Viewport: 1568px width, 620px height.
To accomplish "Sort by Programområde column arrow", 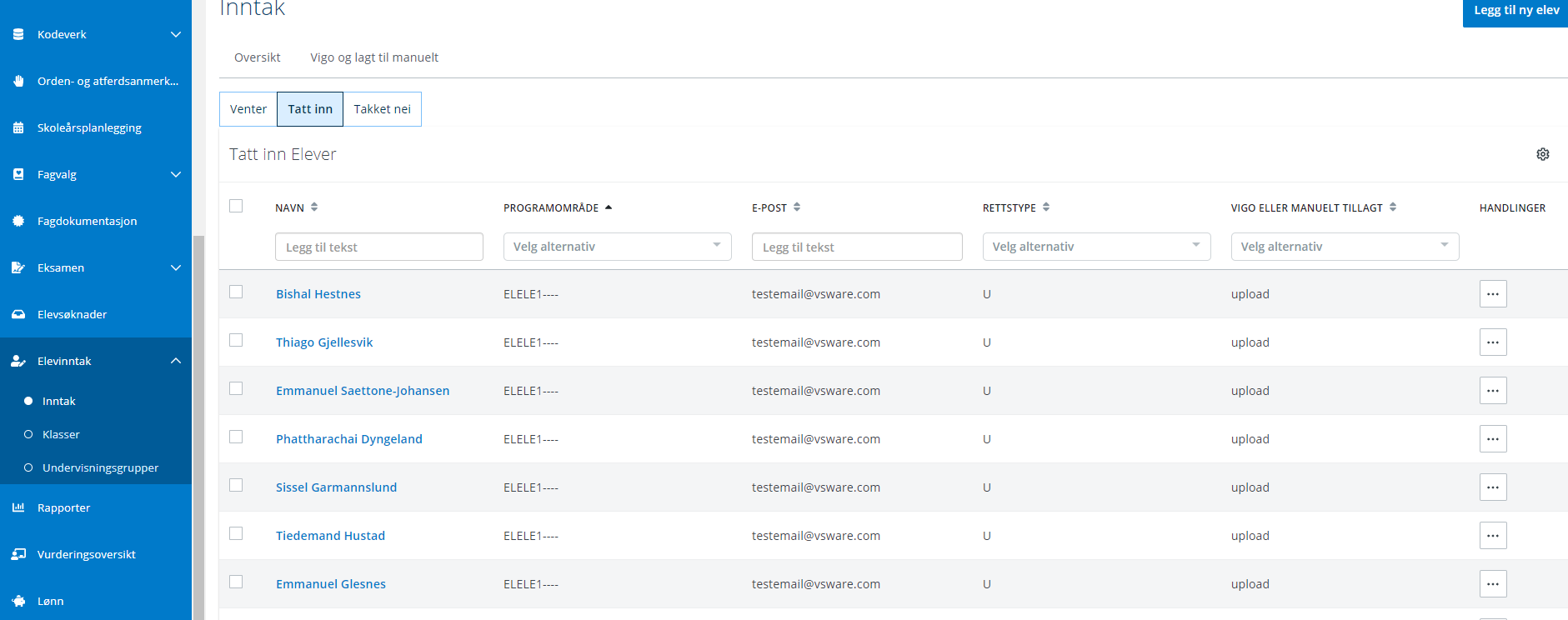I will point(609,207).
